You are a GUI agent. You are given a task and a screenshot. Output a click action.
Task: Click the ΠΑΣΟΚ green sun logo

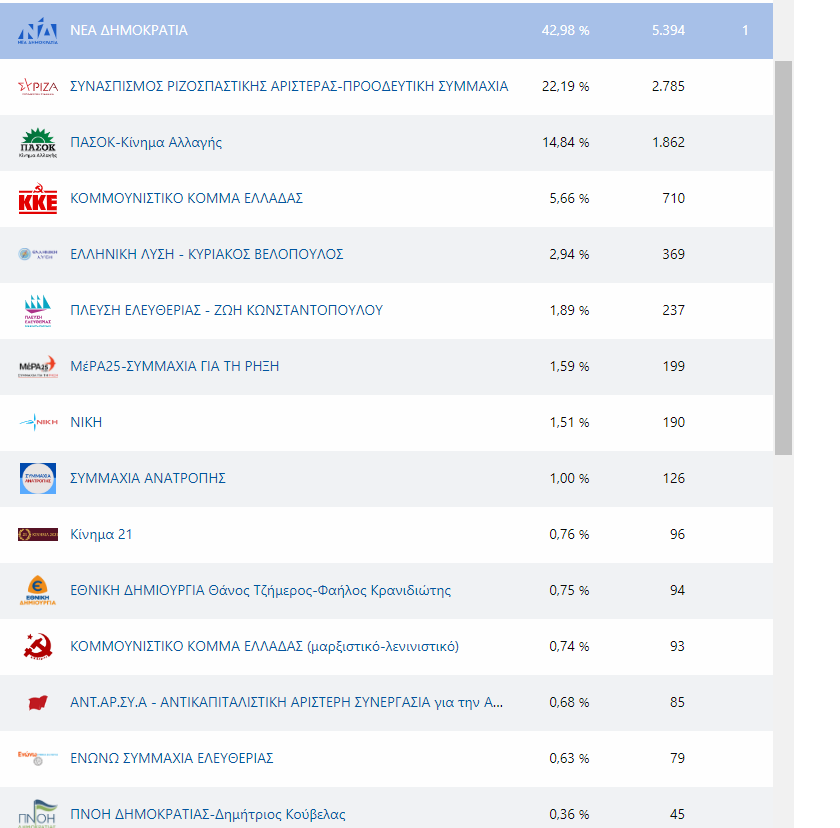click(38, 143)
